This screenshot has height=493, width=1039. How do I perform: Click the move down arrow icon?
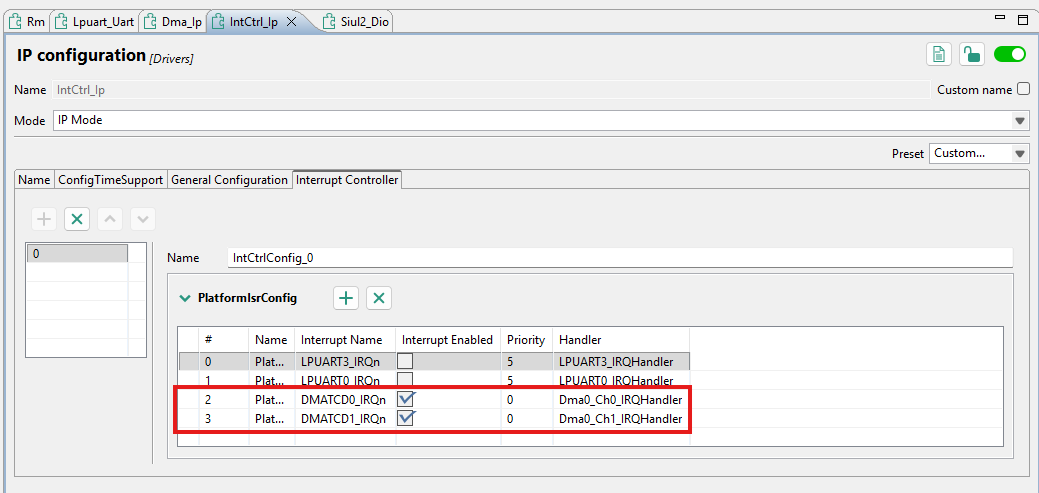[142, 219]
